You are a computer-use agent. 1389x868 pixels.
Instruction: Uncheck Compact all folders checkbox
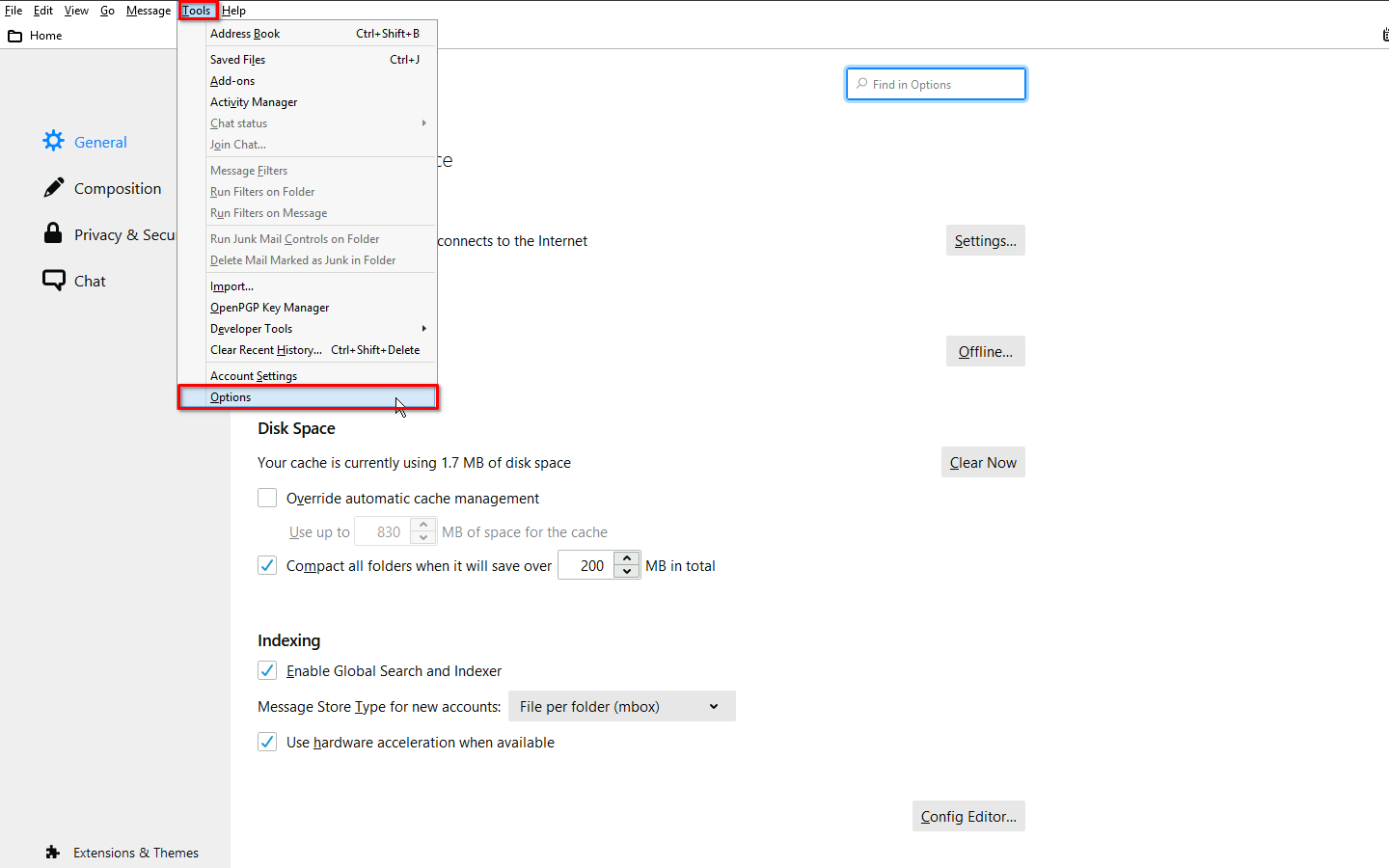tap(267, 565)
